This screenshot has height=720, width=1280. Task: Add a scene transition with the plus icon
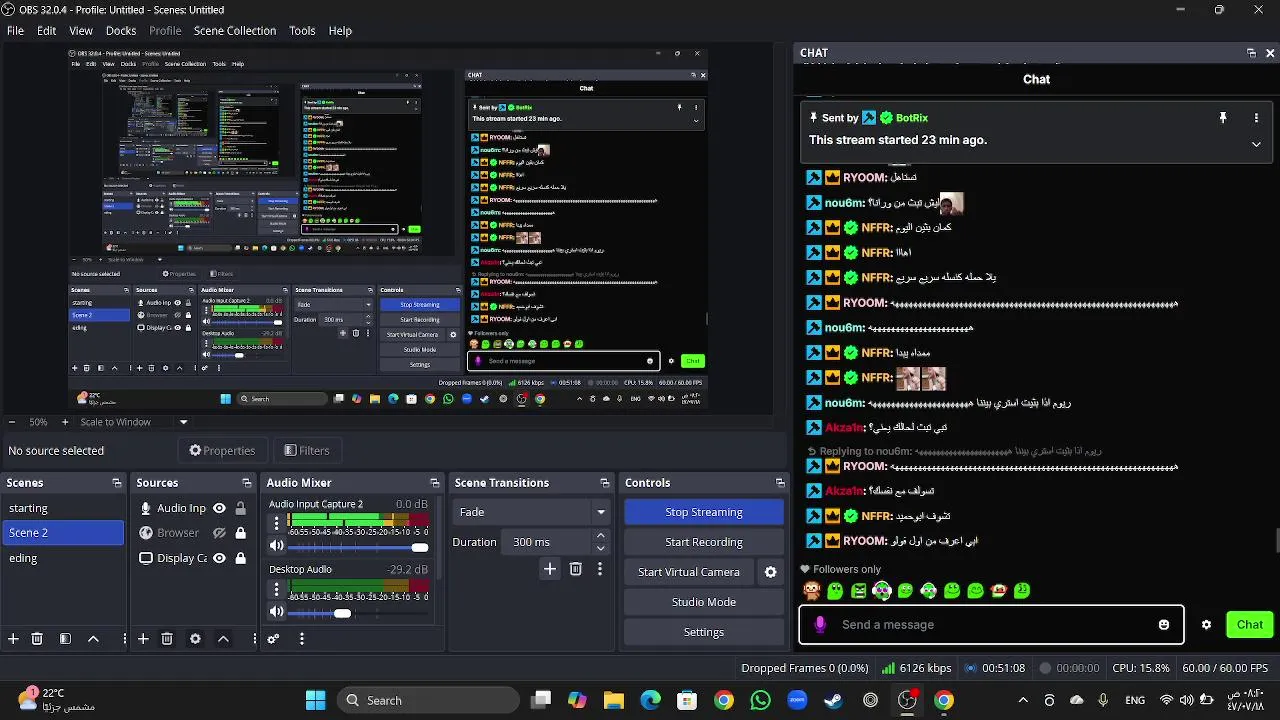point(549,569)
